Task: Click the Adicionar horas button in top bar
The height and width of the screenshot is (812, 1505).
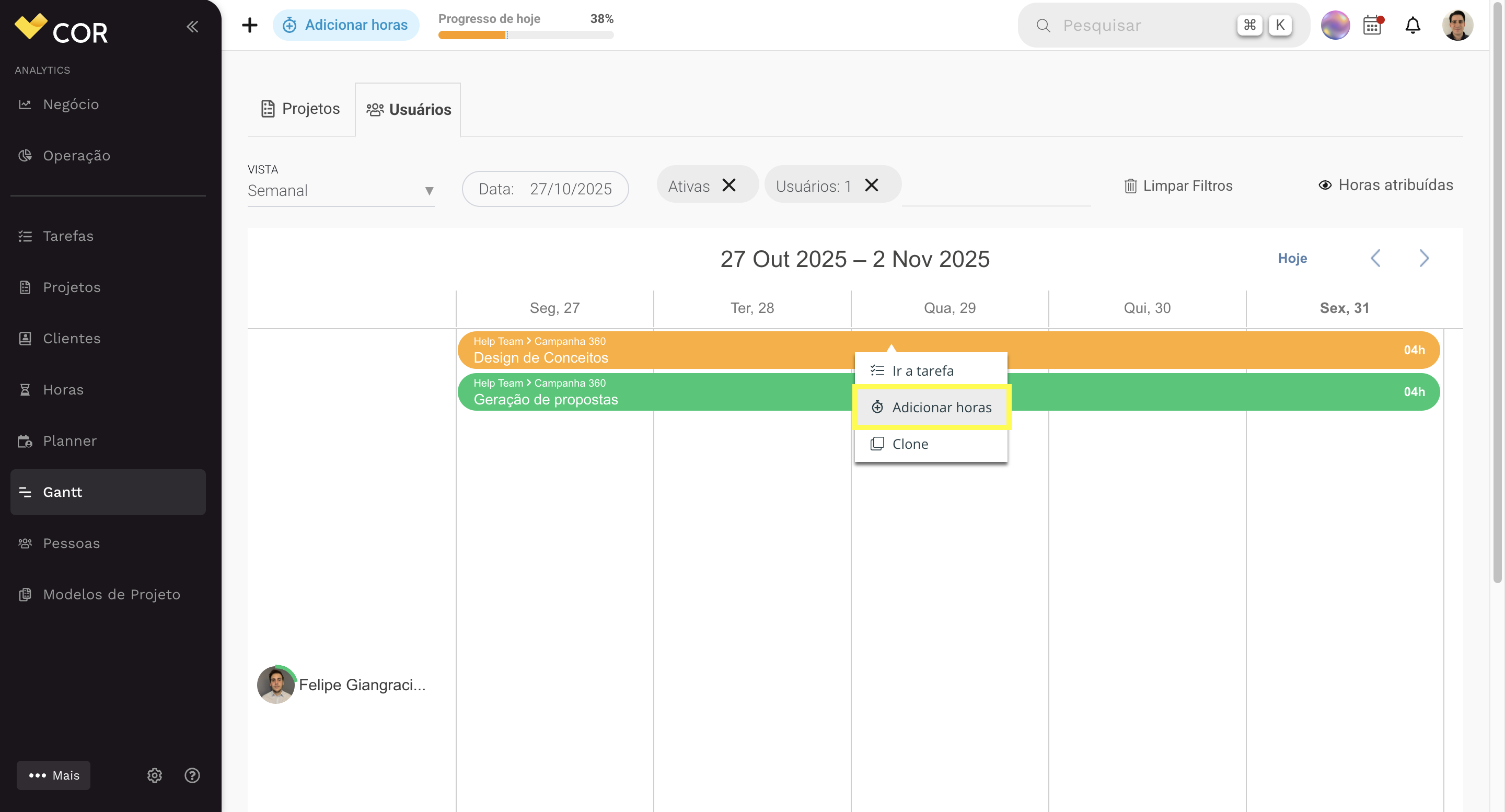Action: [346, 25]
